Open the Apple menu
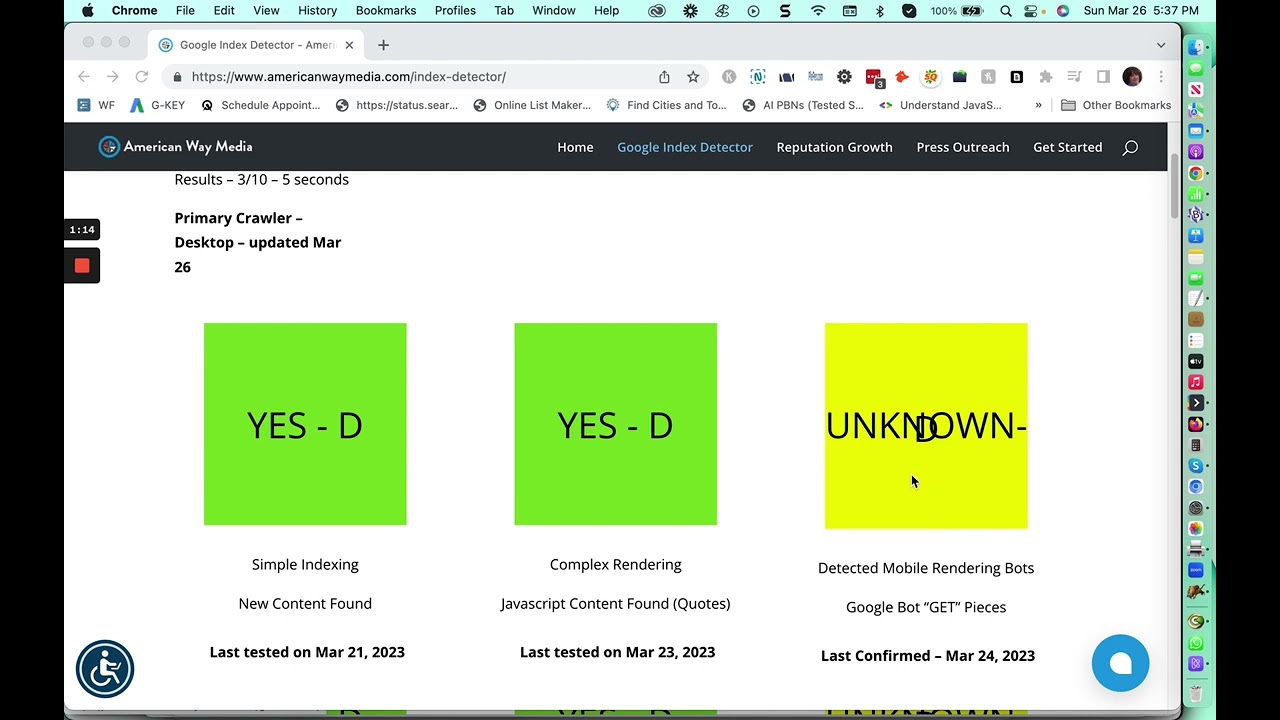The height and width of the screenshot is (720, 1280). point(87,11)
